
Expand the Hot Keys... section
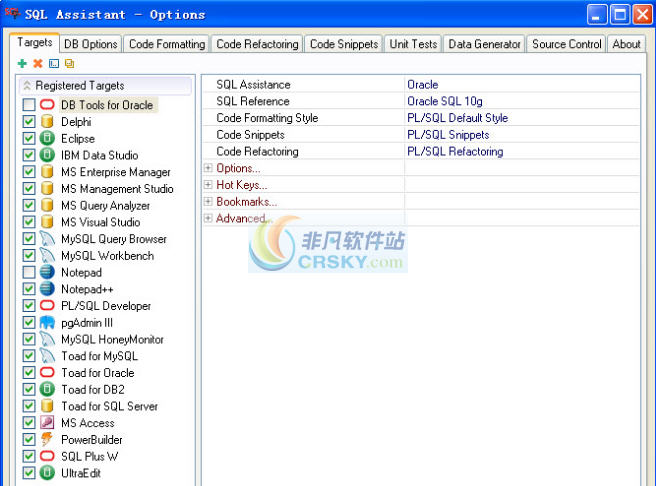(208, 184)
